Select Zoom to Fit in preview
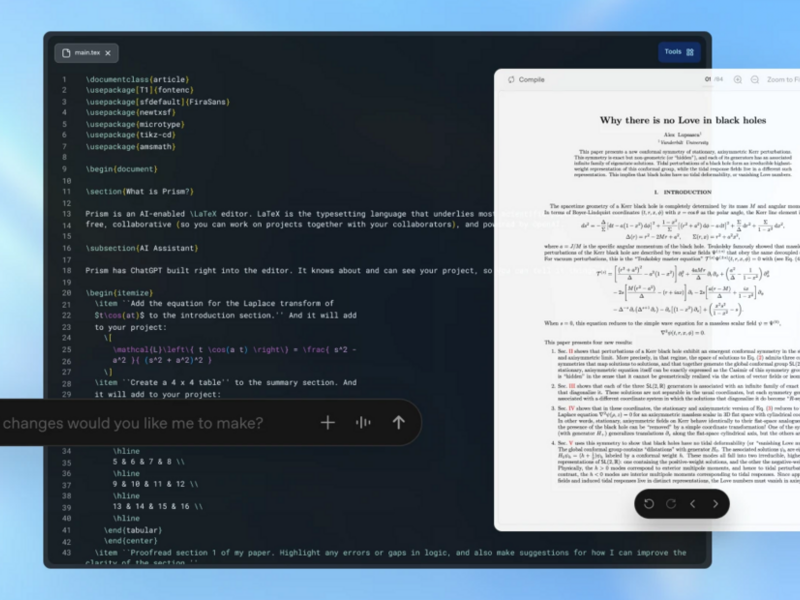The height and width of the screenshot is (600, 800). pyautogui.click(x=783, y=80)
